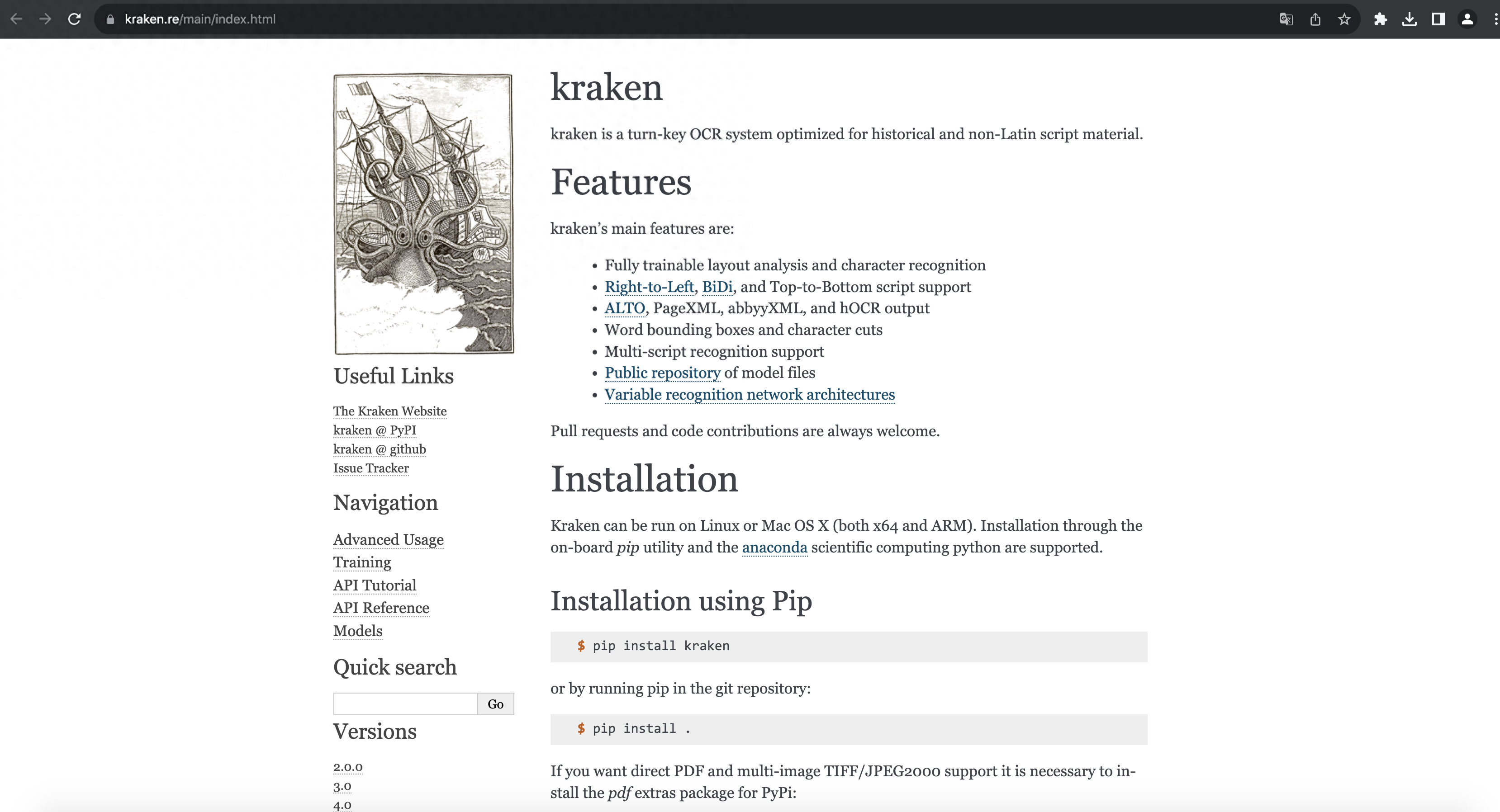1500x812 pixels.
Task: Toggle the browser side panel
Action: [x=1438, y=19]
